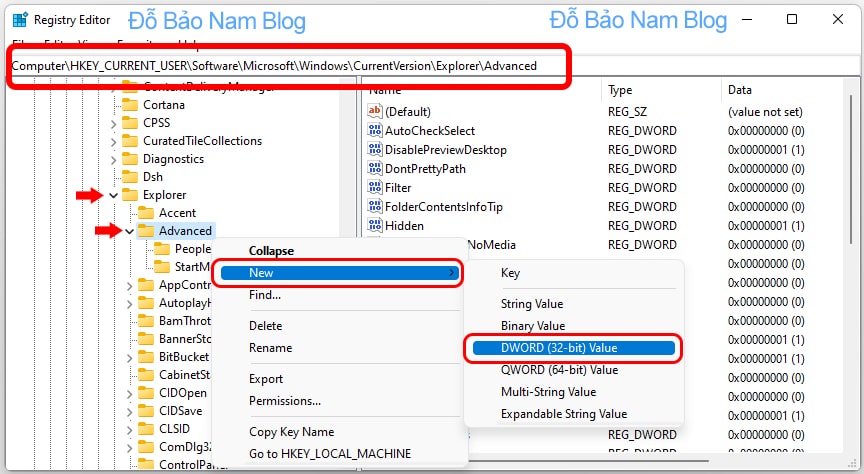Click the AutoCheckSelect DWORD icon
Image resolution: width=864 pixels, height=474 pixels.
pyautogui.click(x=375, y=131)
